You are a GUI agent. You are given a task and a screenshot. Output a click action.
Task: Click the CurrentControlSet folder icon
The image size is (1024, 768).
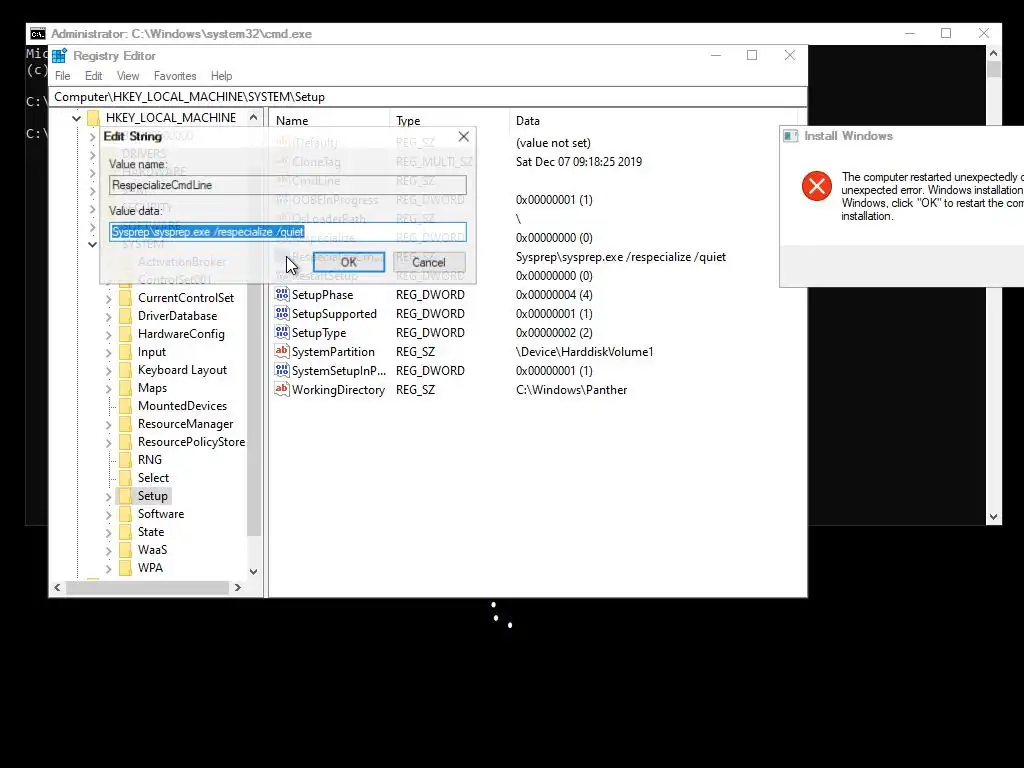[125, 298]
